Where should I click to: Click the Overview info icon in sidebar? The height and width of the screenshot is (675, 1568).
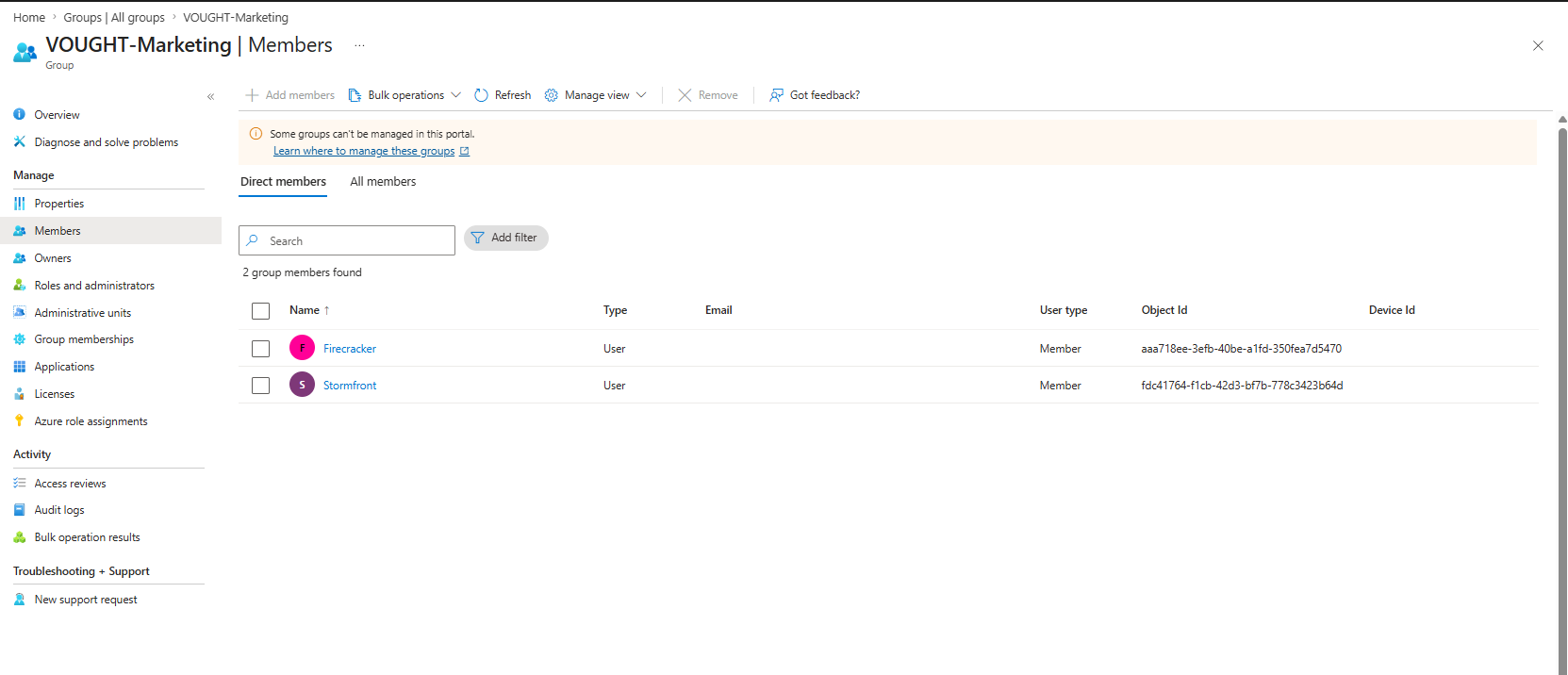coord(19,114)
